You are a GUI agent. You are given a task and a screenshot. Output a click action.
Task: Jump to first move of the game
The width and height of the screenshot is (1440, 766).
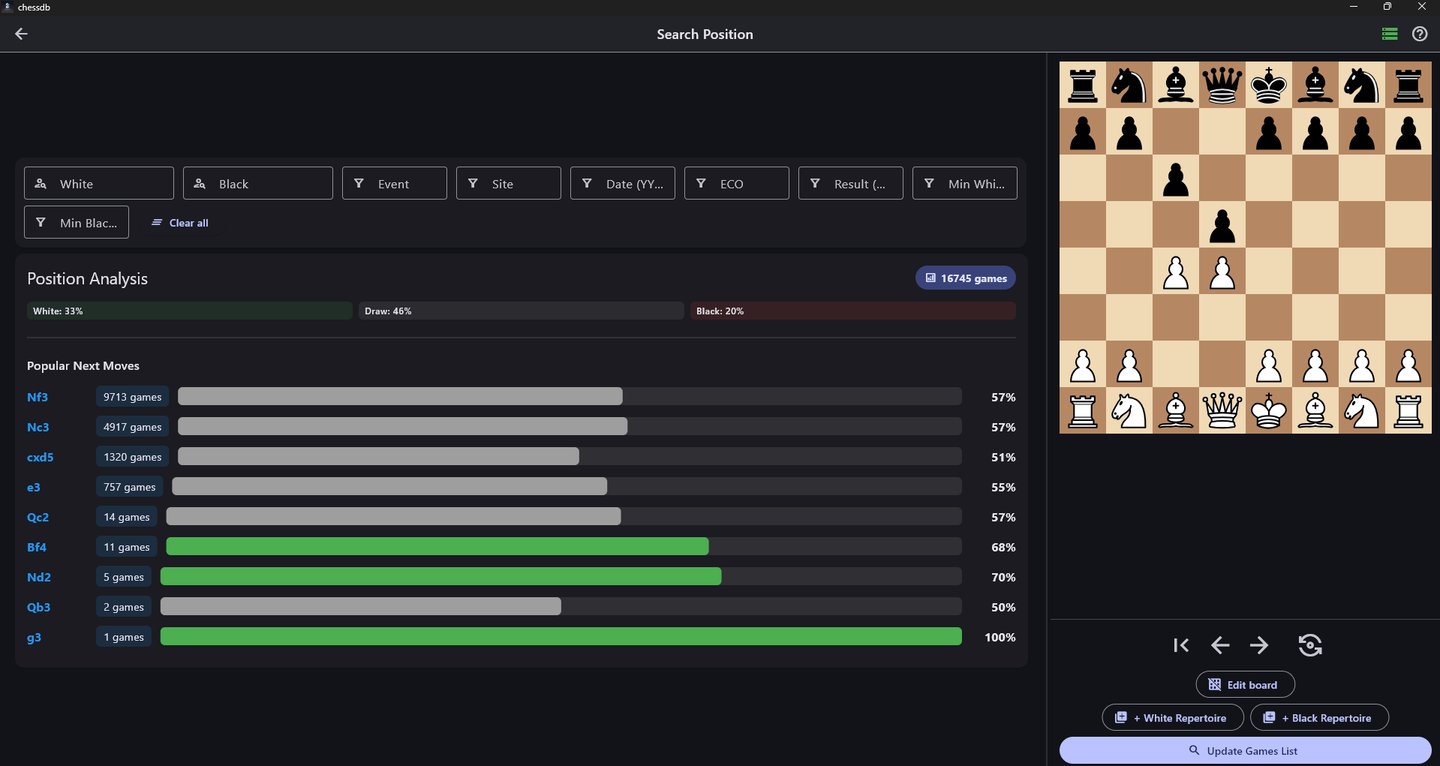(1181, 645)
